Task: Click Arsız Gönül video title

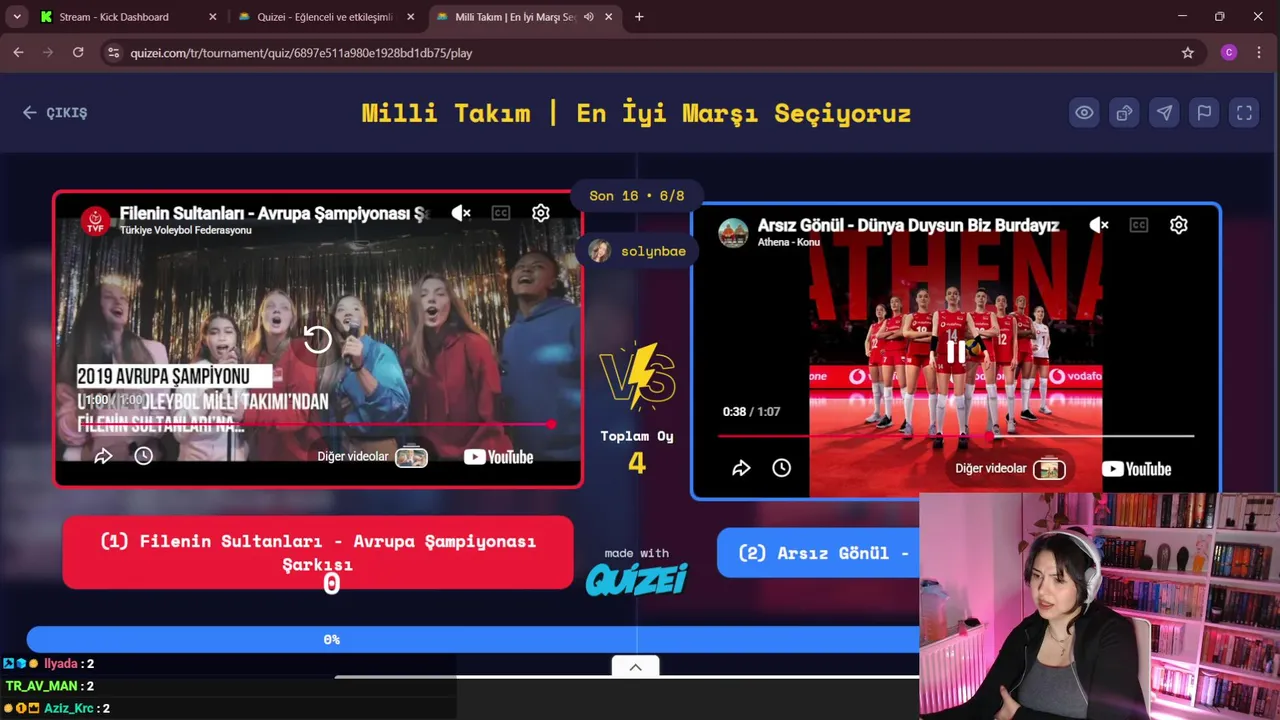Action: pos(908,226)
